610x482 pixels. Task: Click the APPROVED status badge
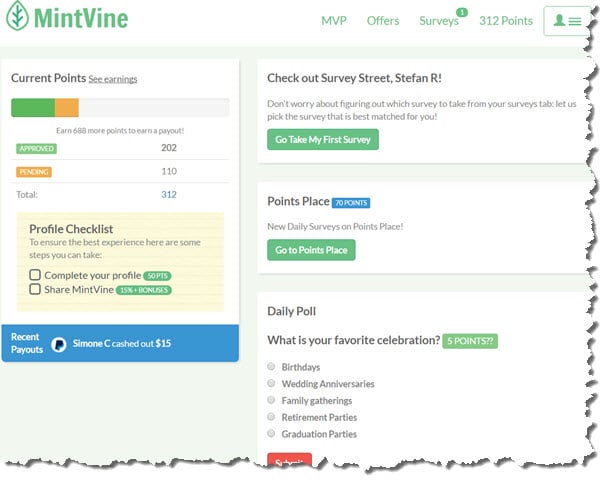(36, 149)
